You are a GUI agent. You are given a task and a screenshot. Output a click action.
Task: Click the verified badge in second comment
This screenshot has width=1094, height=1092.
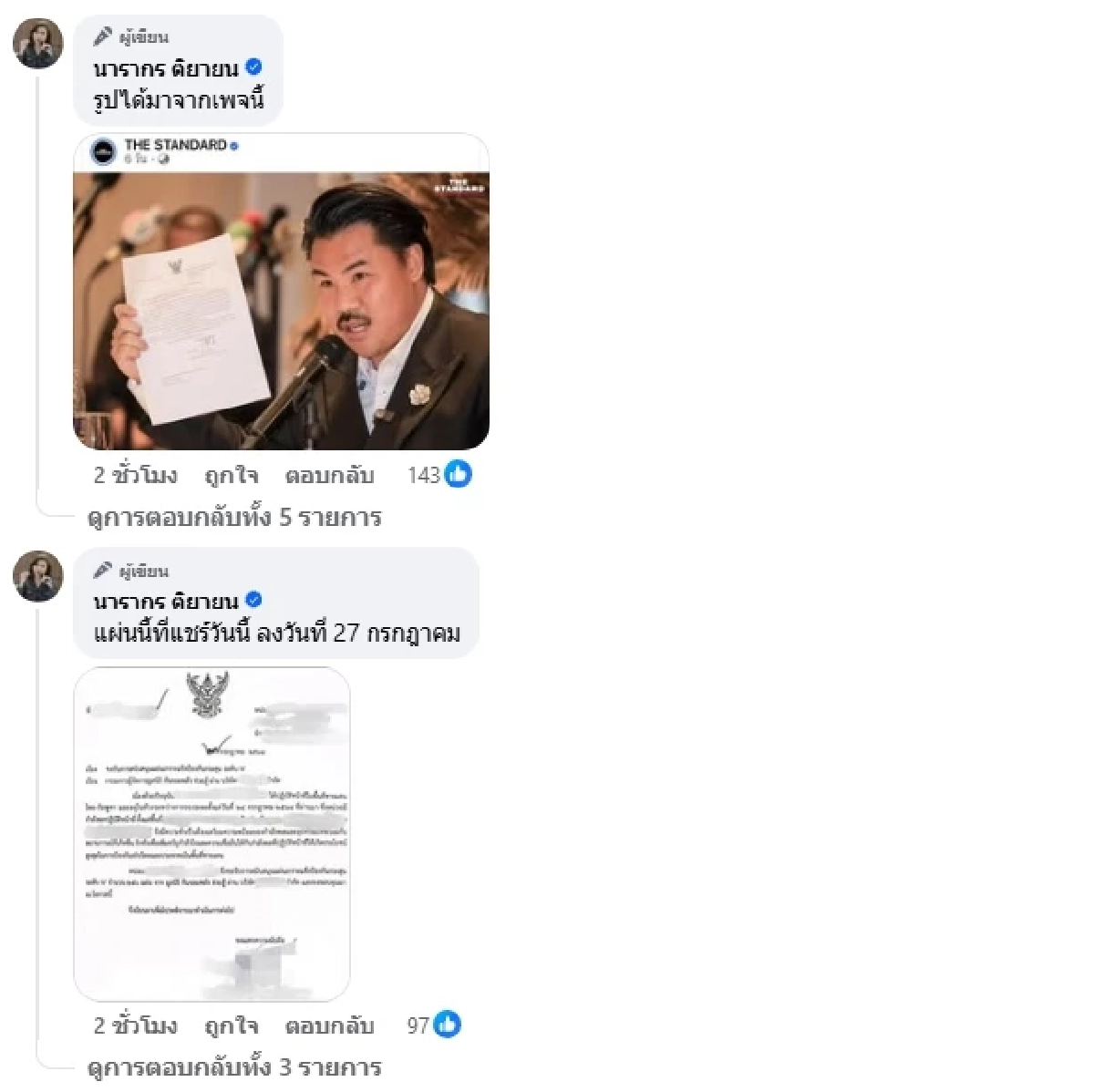255,600
